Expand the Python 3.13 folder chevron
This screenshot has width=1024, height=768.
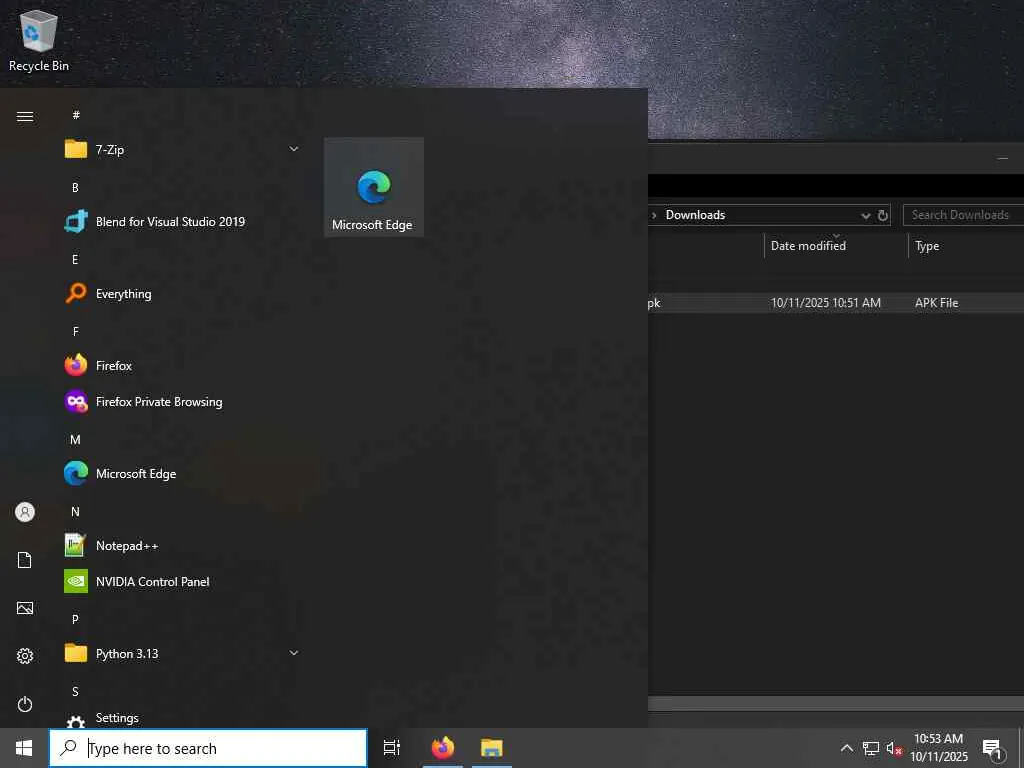click(x=294, y=653)
